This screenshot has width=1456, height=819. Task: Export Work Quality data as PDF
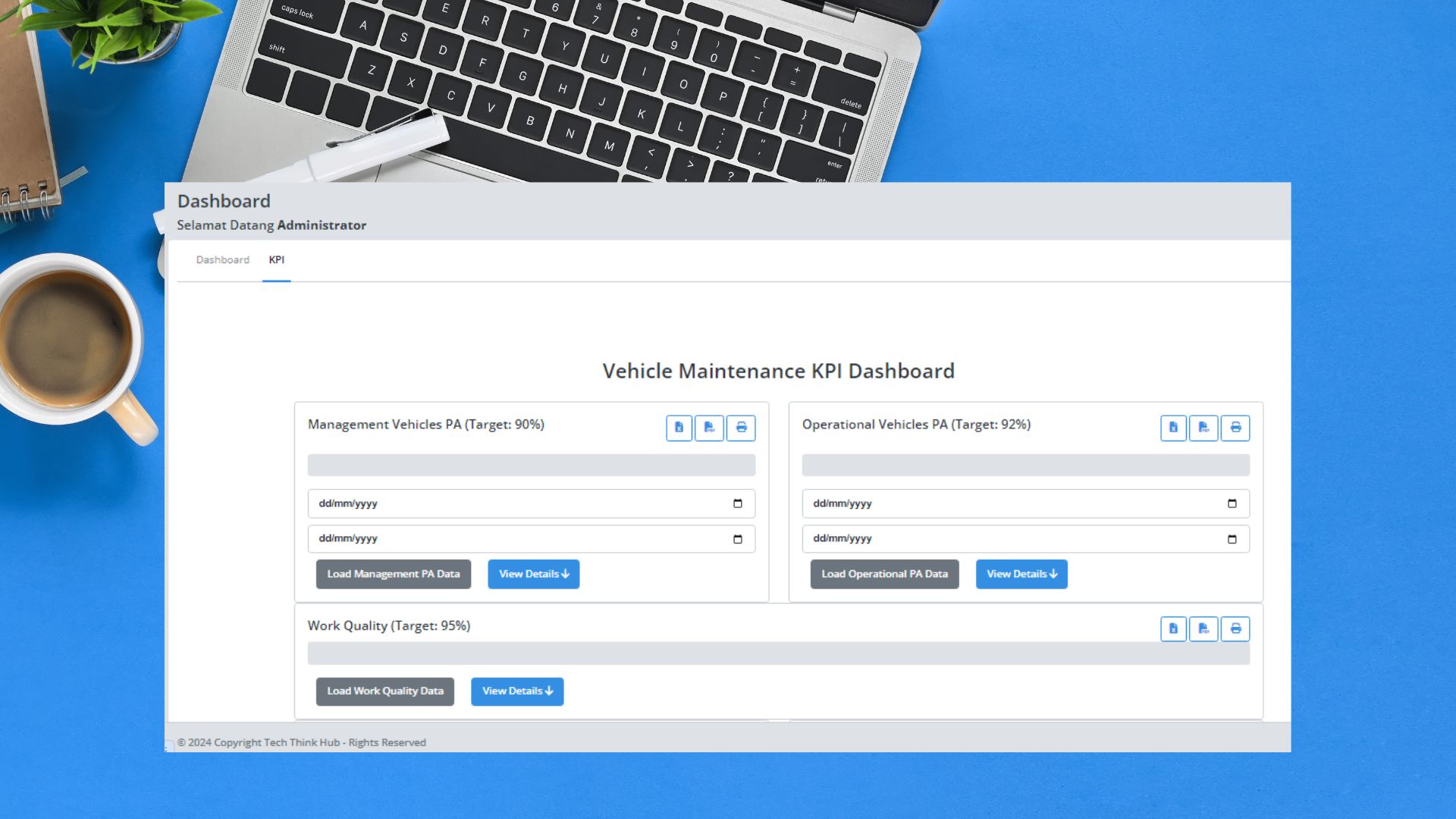pos(1203,629)
